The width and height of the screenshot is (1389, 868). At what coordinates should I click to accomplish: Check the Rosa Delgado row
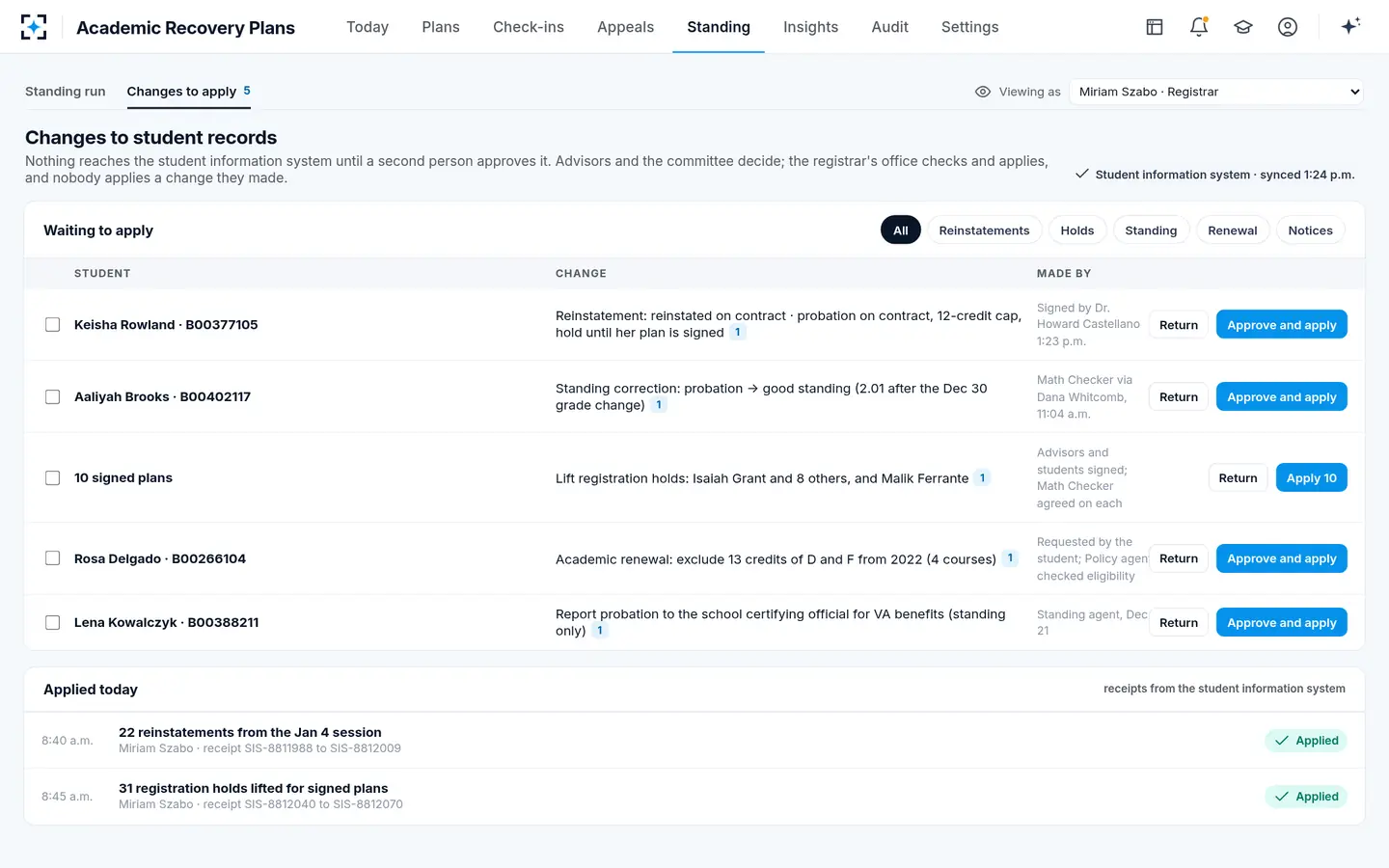[x=53, y=558]
